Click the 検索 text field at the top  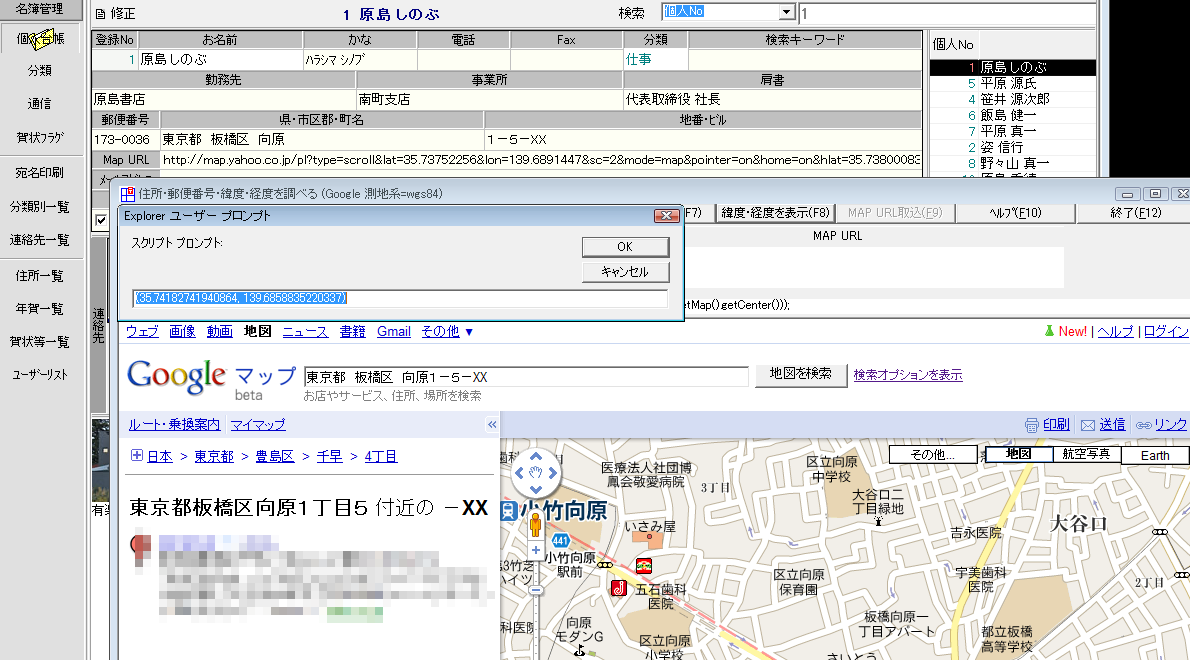click(x=947, y=14)
